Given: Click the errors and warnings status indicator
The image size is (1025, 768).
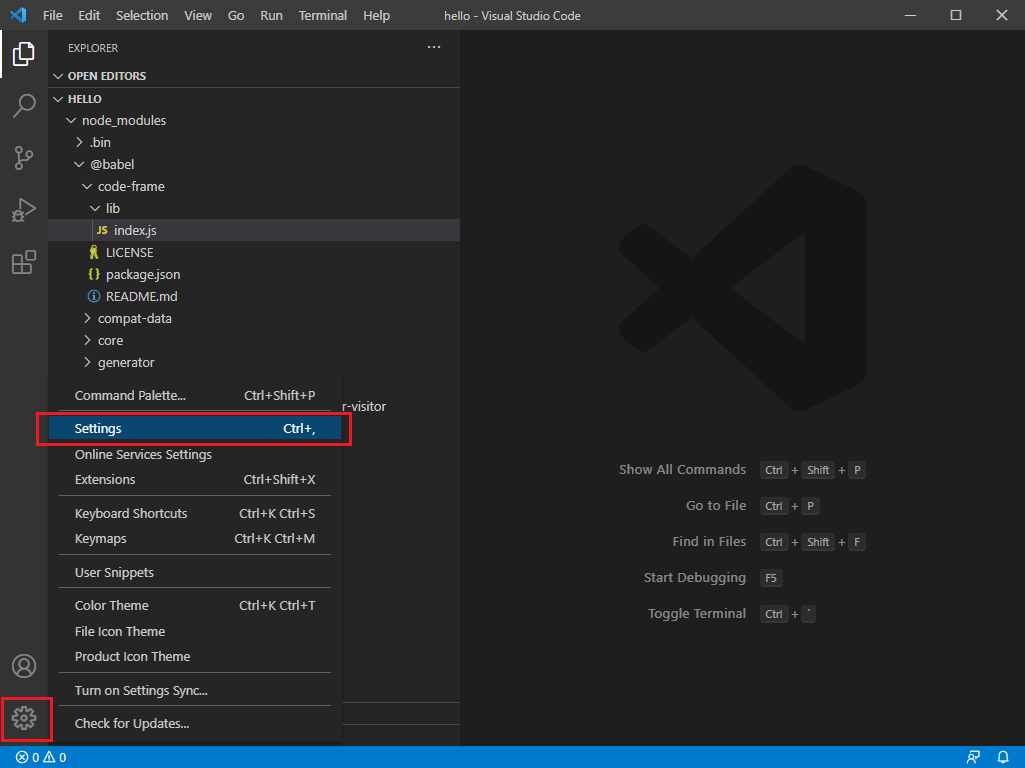Looking at the screenshot, I should click(41, 757).
